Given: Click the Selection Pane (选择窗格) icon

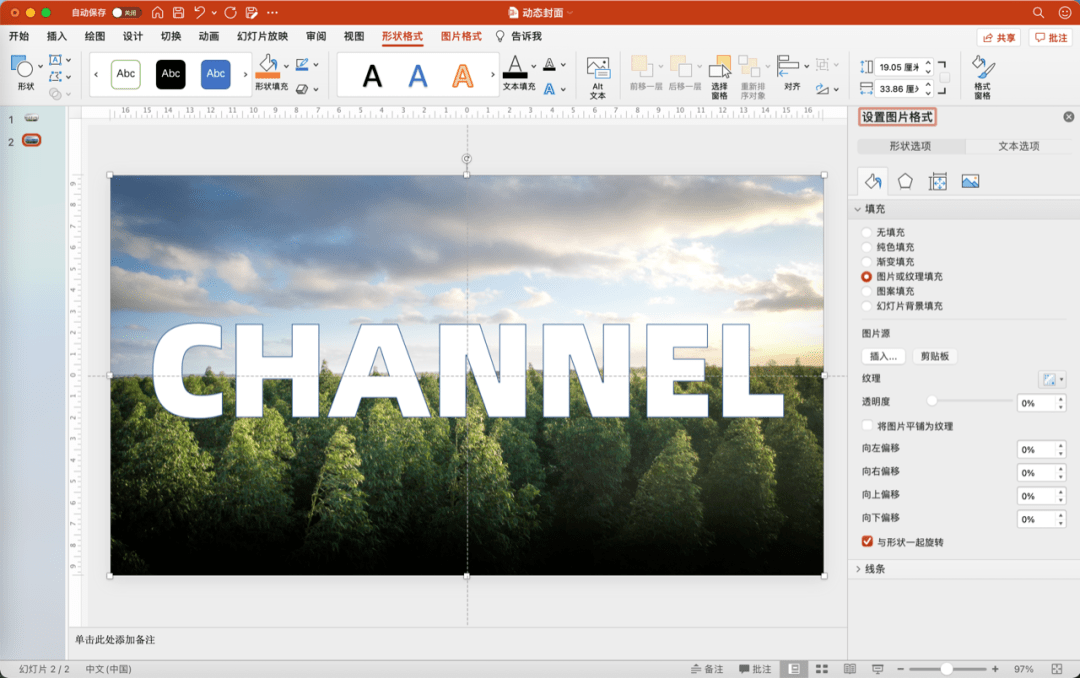Looking at the screenshot, I should pyautogui.click(x=720, y=77).
